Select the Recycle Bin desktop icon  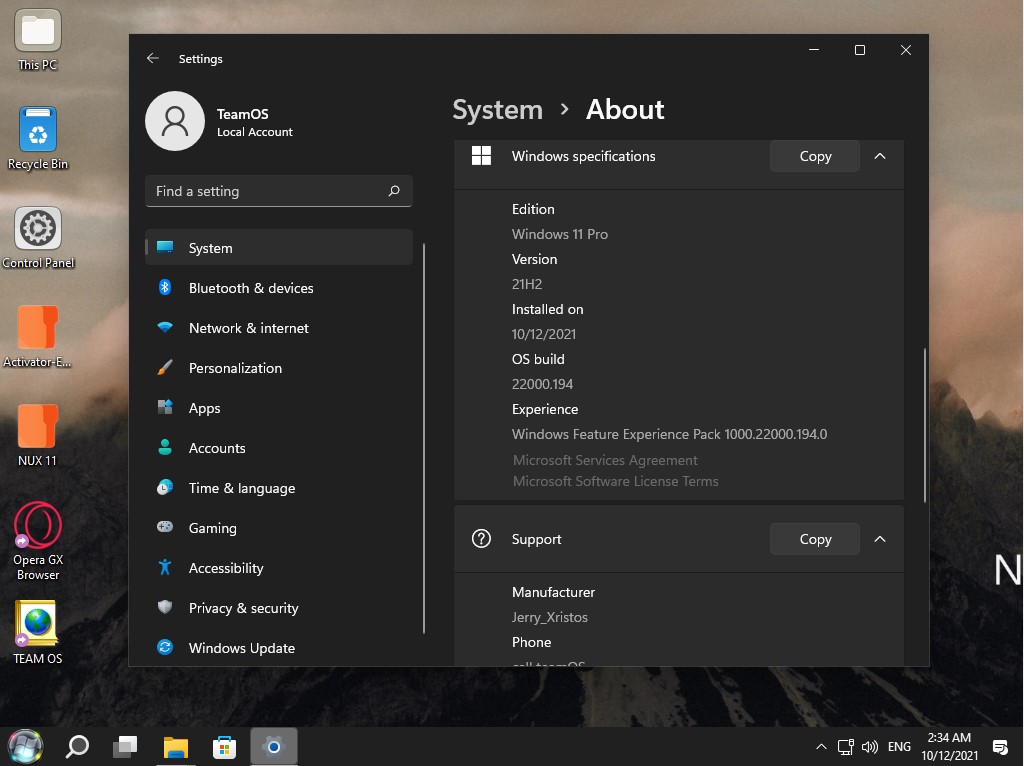pos(38,138)
